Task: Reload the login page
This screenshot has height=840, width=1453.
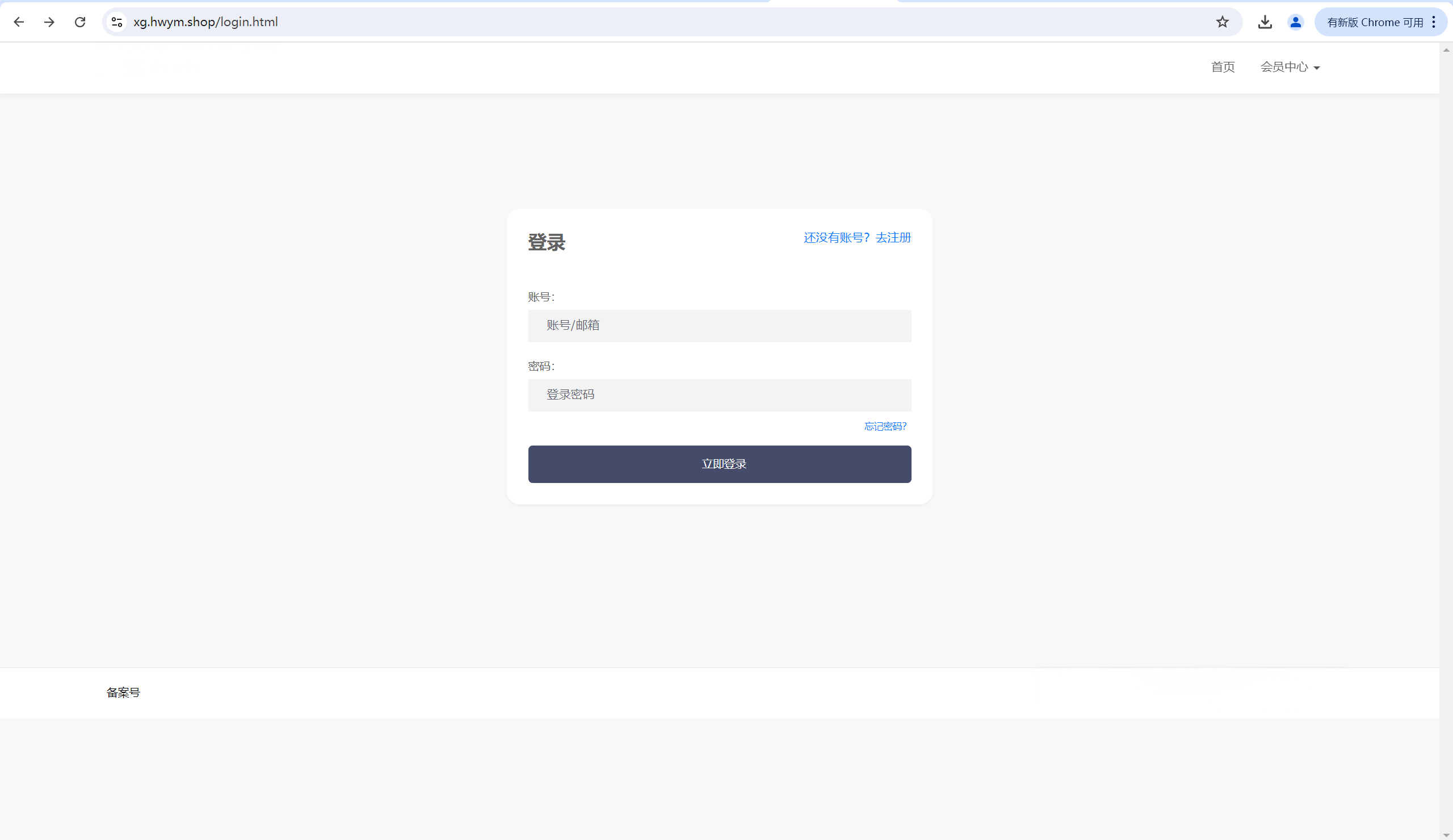Action: [x=80, y=22]
